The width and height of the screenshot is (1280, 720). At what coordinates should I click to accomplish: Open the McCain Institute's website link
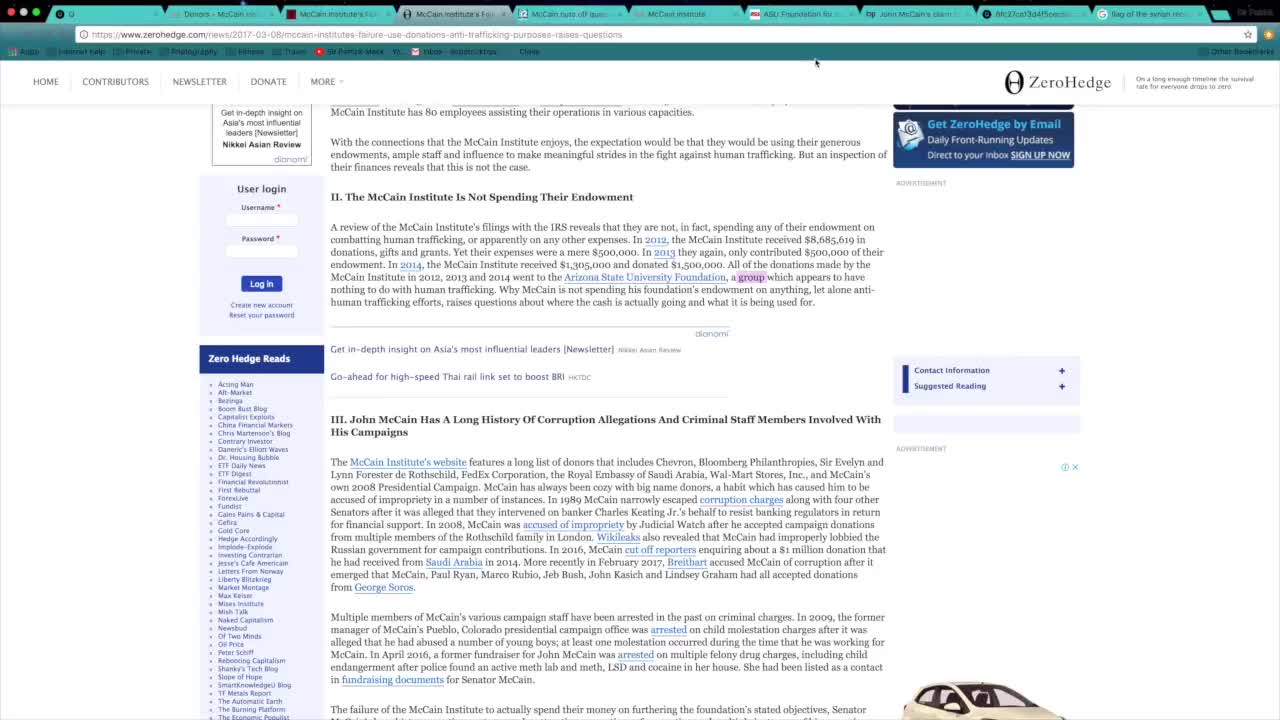click(408, 462)
